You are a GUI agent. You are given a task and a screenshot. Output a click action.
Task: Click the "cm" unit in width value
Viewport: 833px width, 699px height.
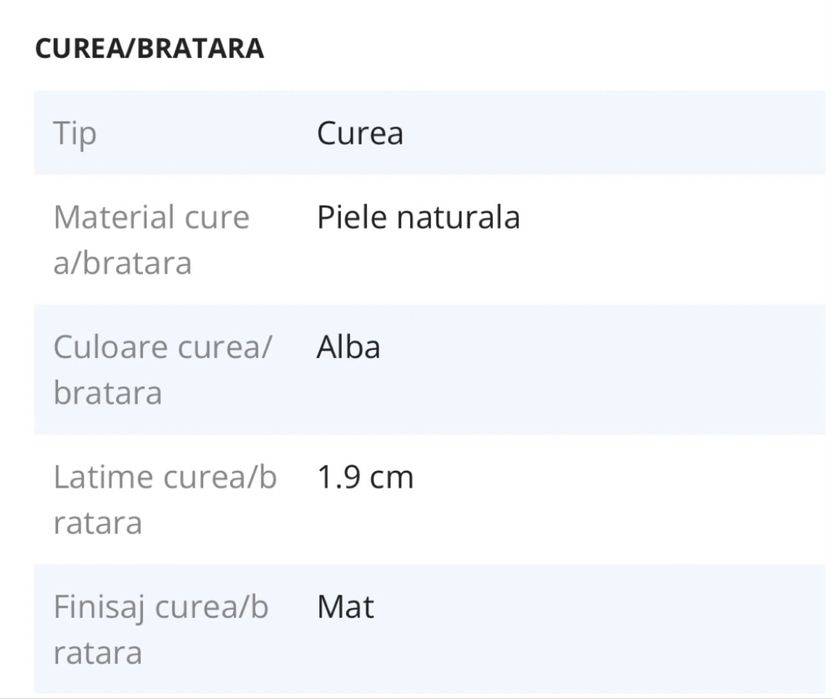click(391, 477)
